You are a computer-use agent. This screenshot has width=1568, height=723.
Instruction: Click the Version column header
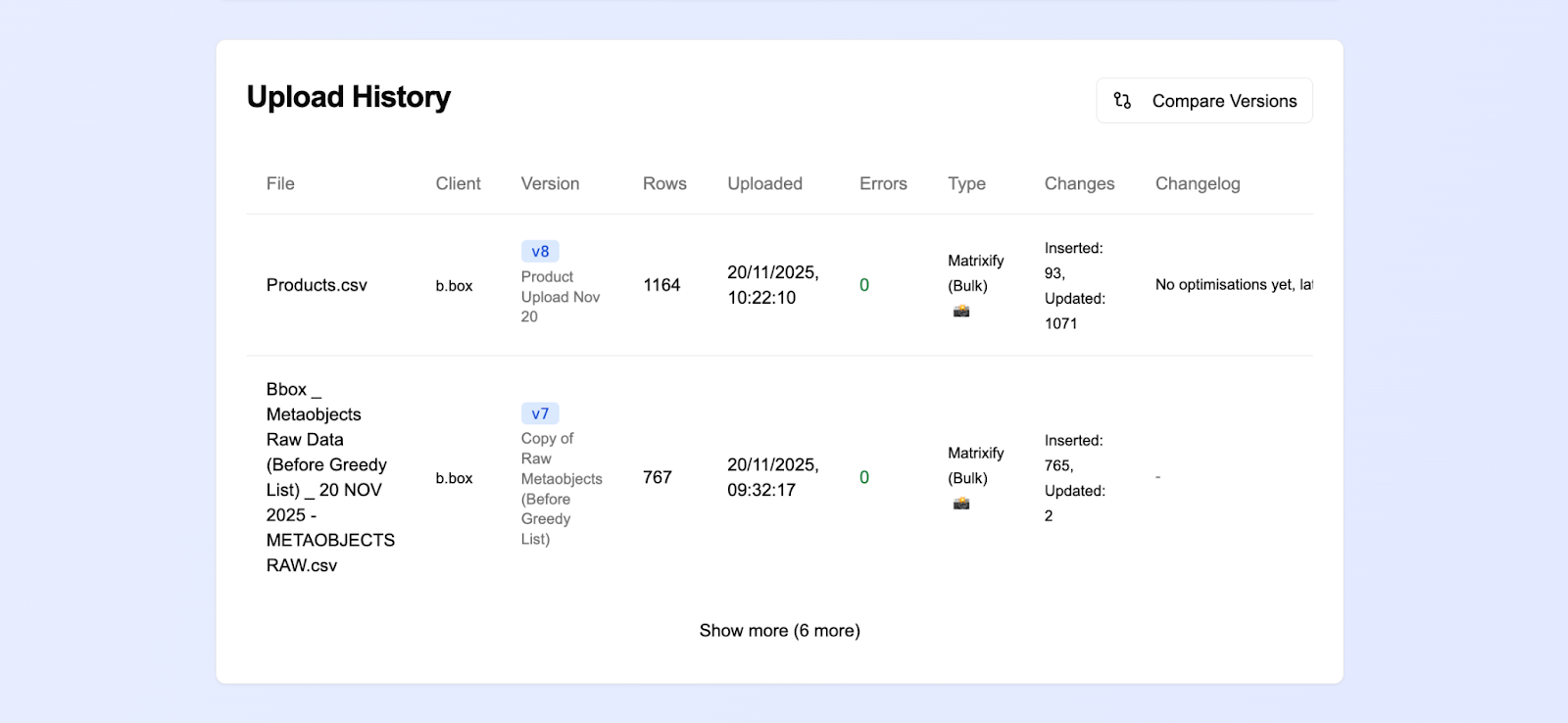pos(550,184)
